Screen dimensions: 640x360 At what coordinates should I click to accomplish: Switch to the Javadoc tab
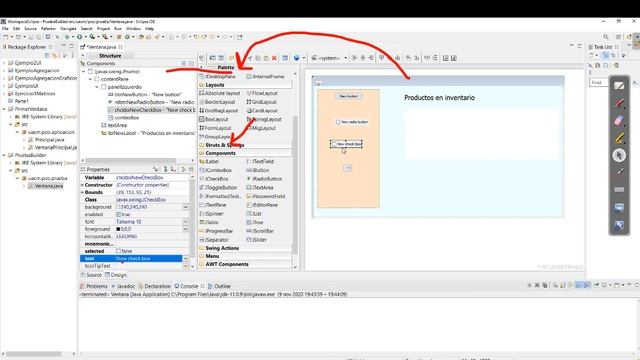pyautogui.click(x=124, y=286)
